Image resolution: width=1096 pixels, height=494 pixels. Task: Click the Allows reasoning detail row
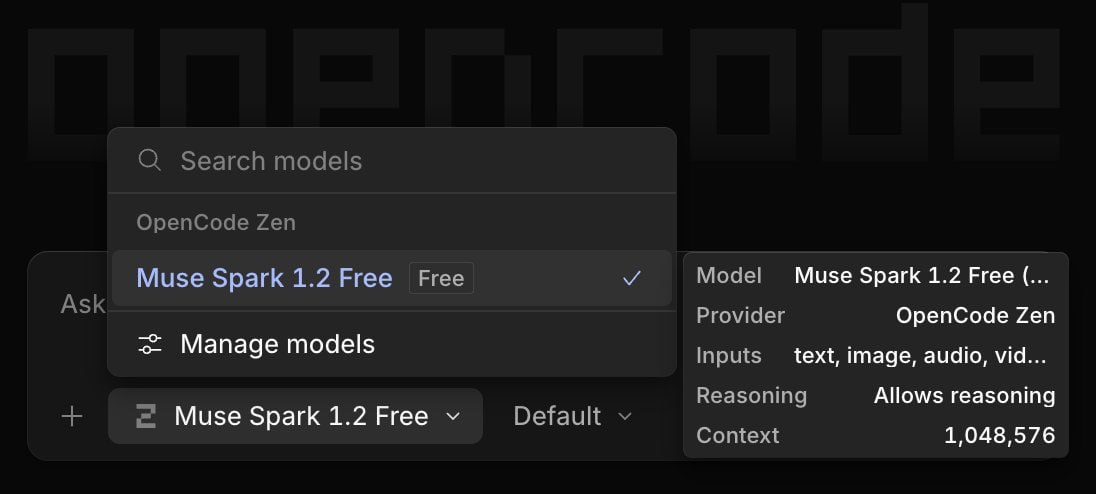pos(875,395)
